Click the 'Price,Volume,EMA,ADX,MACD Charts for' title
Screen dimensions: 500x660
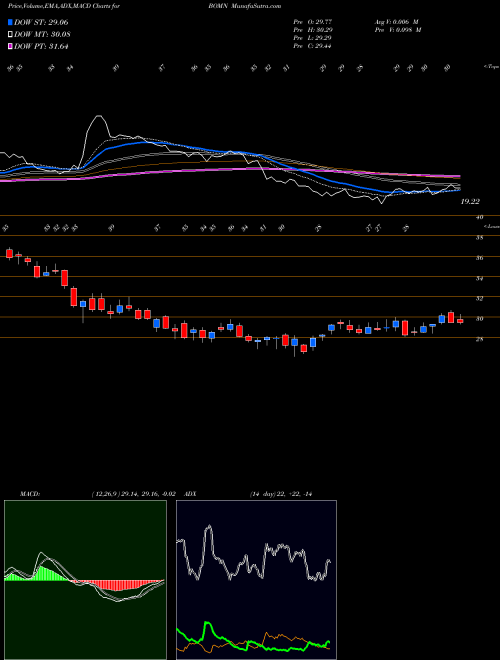[64, 6]
